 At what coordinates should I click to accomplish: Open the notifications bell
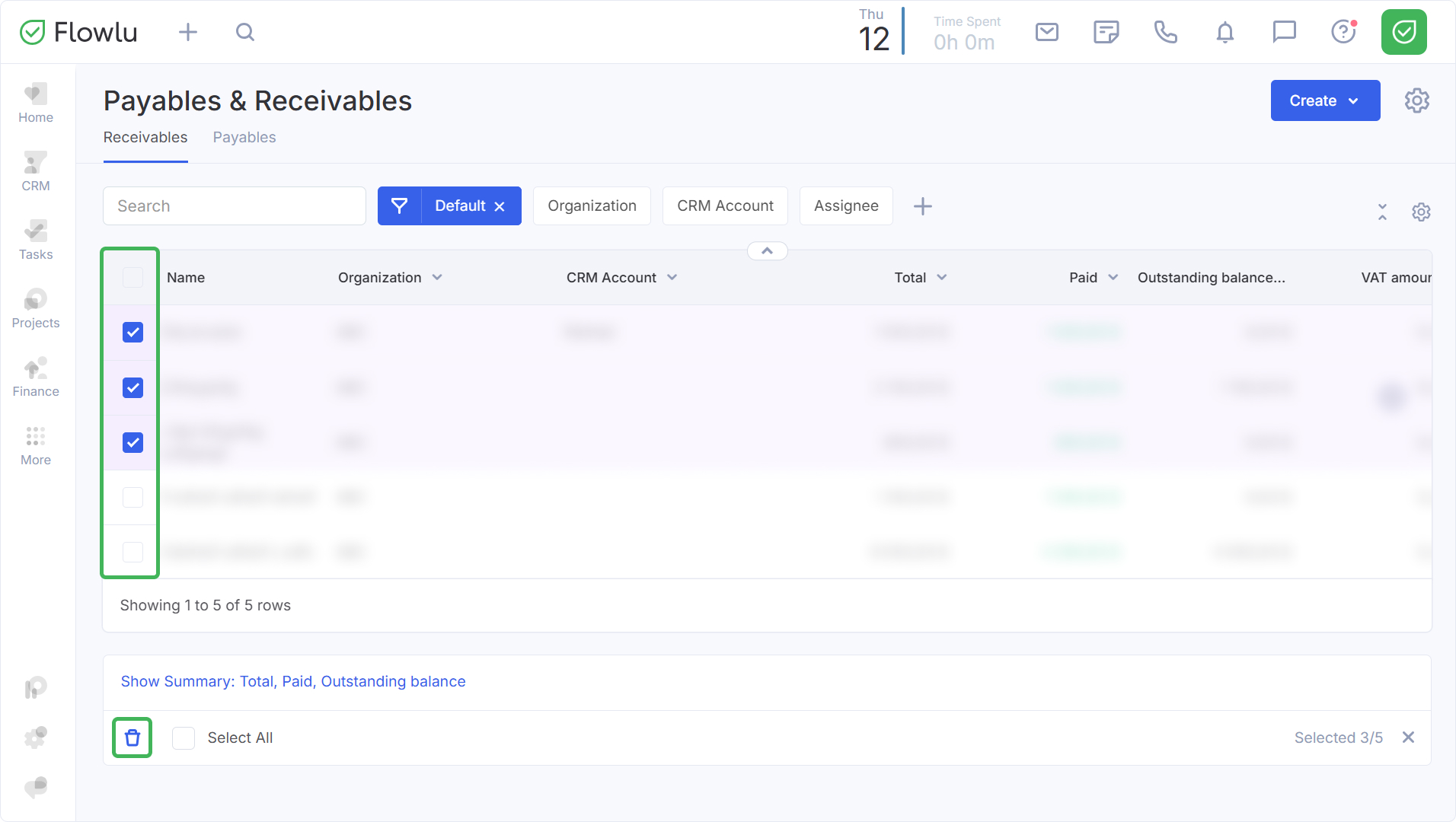point(1225,32)
